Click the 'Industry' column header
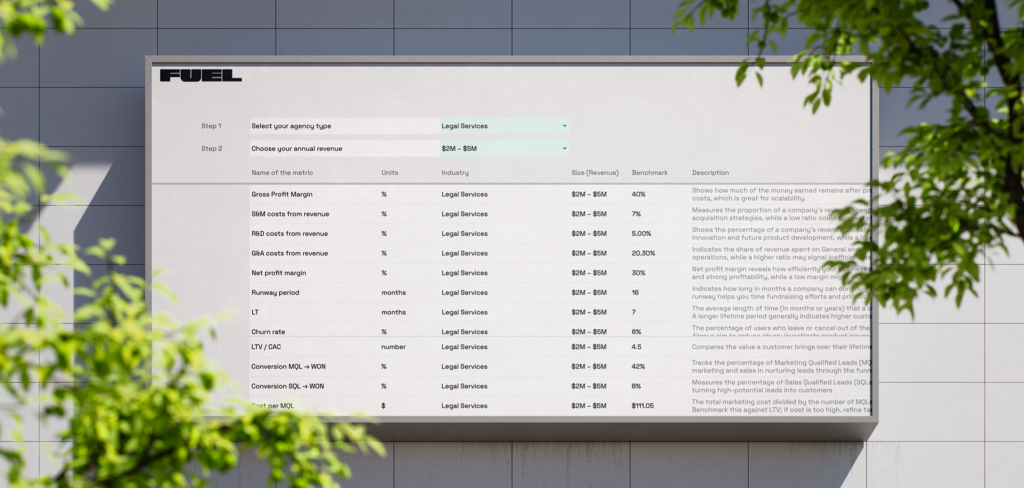Viewport: 1024px width, 488px height. click(x=455, y=173)
